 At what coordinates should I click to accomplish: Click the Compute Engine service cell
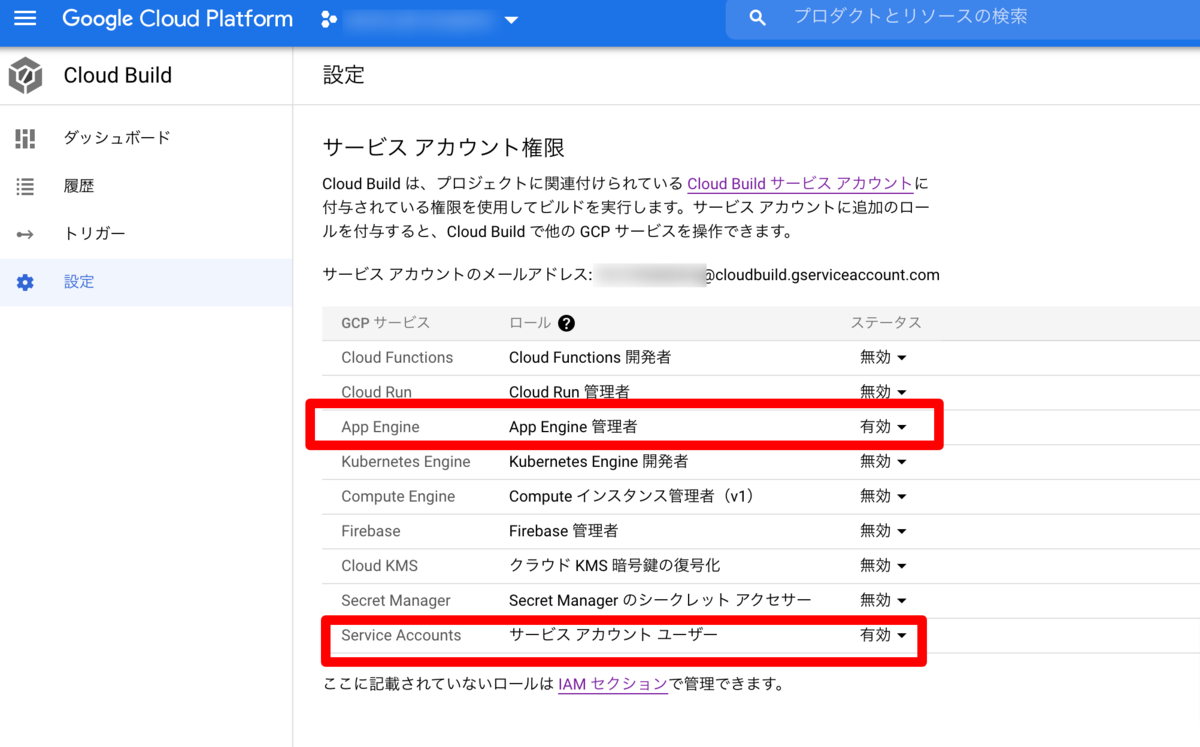[x=398, y=496]
